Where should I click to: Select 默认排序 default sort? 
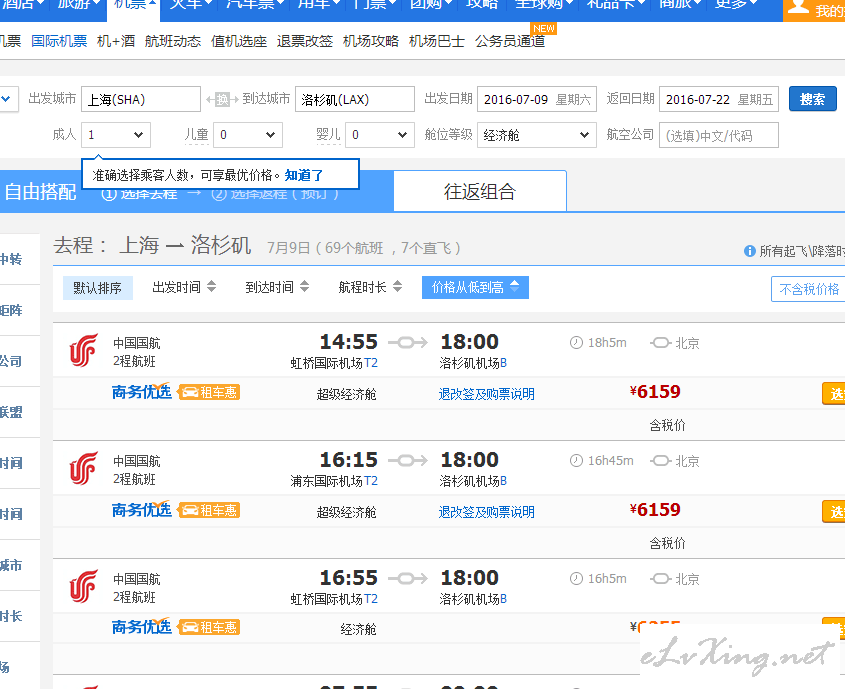[x=98, y=288]
